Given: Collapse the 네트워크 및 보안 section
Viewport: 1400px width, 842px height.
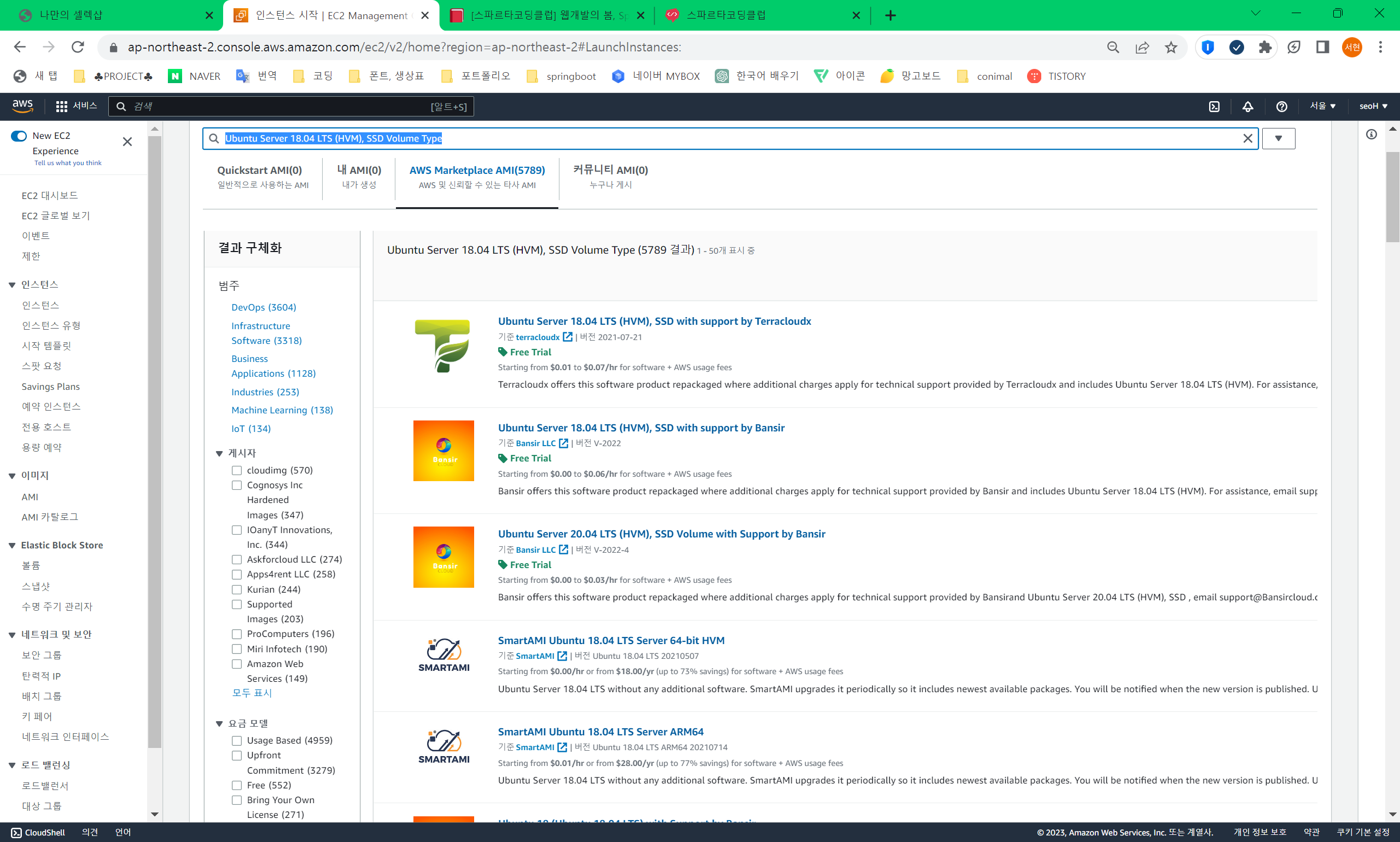Looking at the screenshot, I should [x=12, y=635].
